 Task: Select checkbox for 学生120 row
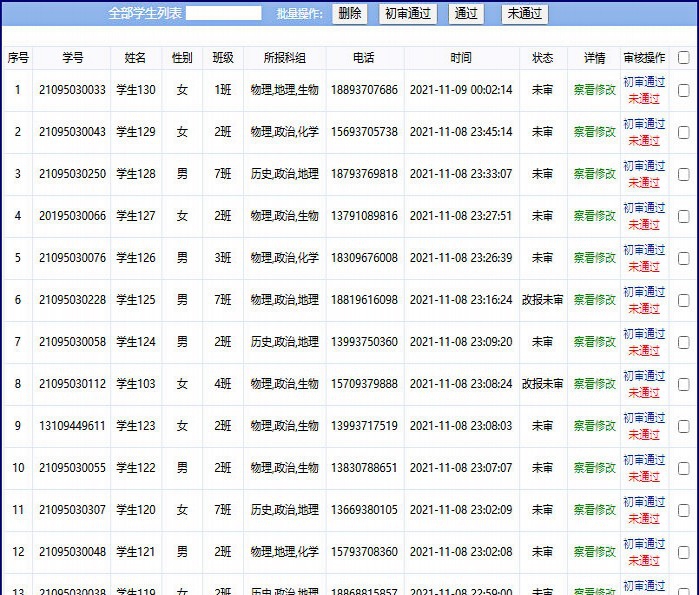click(683, 510)
